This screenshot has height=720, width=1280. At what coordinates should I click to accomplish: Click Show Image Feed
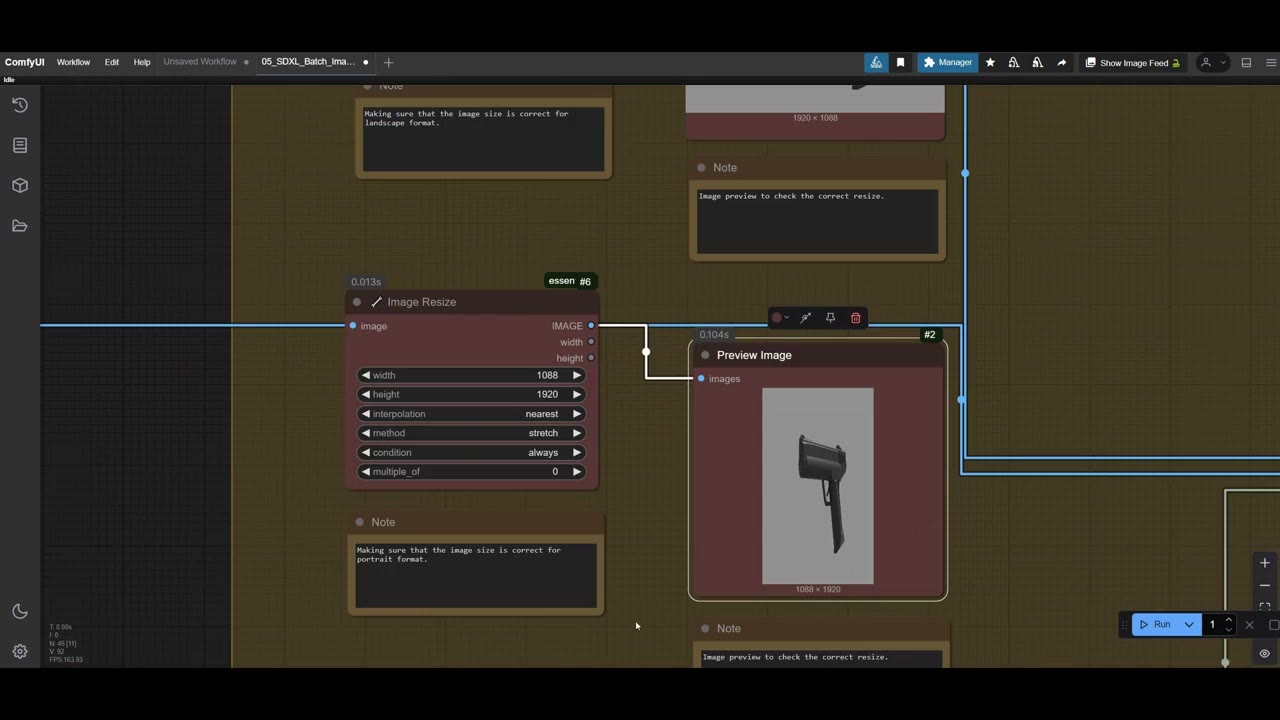(x=1133, y=62)
